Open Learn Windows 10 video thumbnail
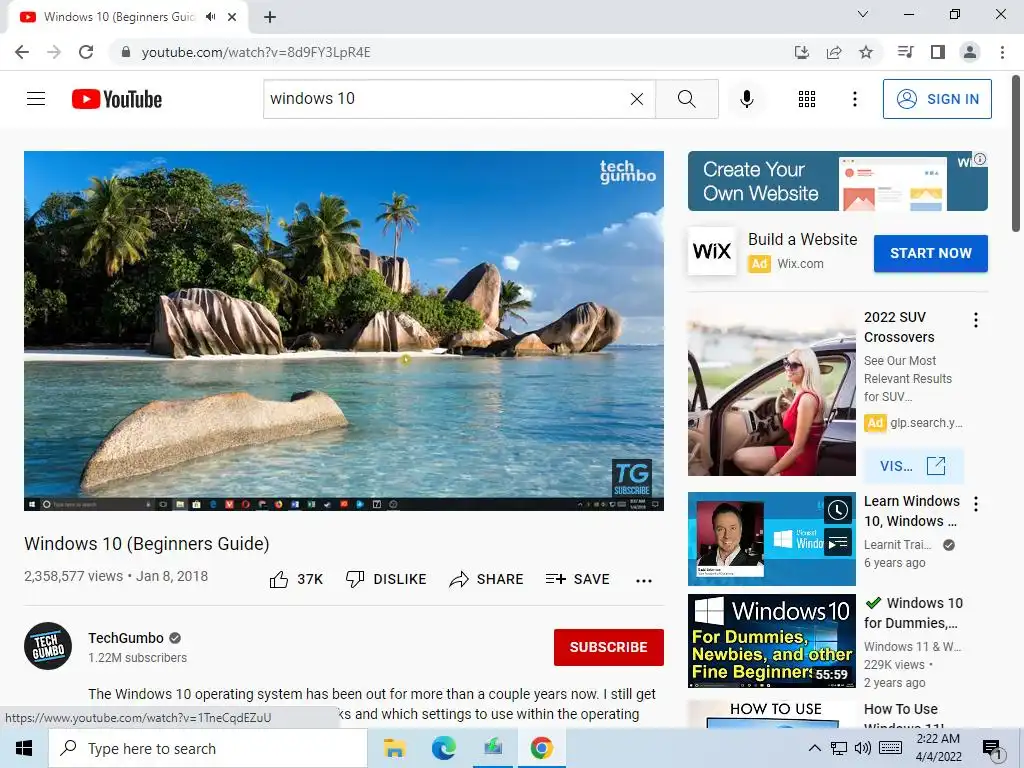 click(771, 539)
